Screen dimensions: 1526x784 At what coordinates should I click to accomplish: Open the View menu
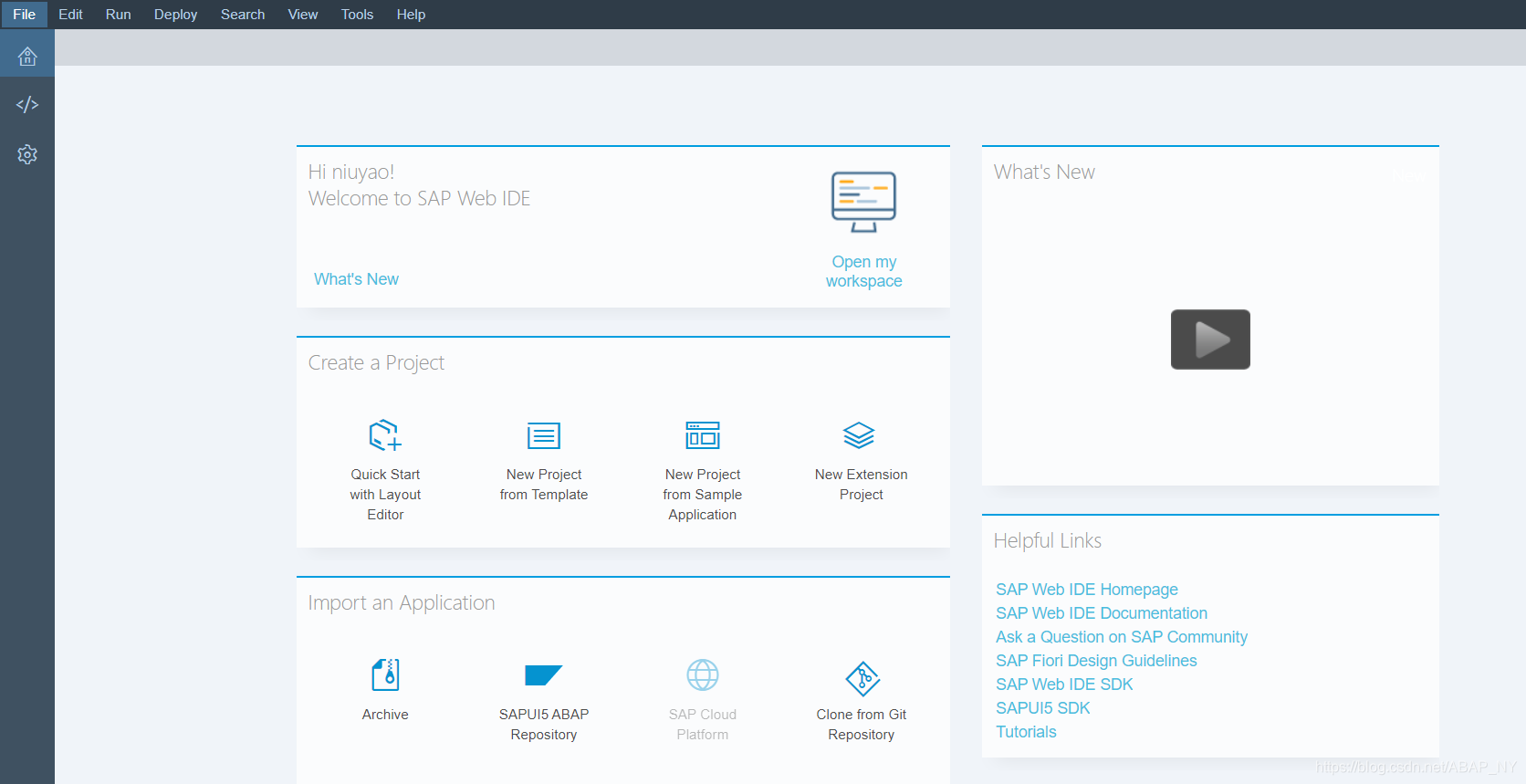(x=303, y=15)
